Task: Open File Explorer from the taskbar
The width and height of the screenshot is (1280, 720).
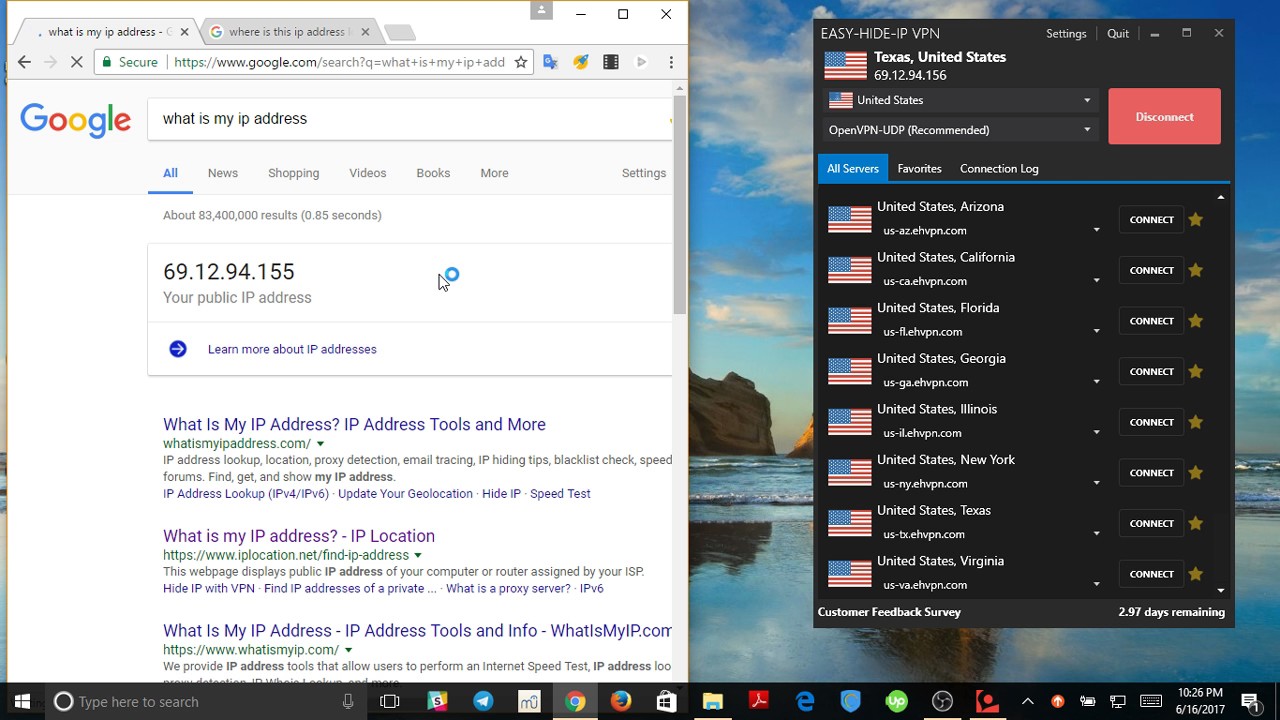Action: pos(712,701)
